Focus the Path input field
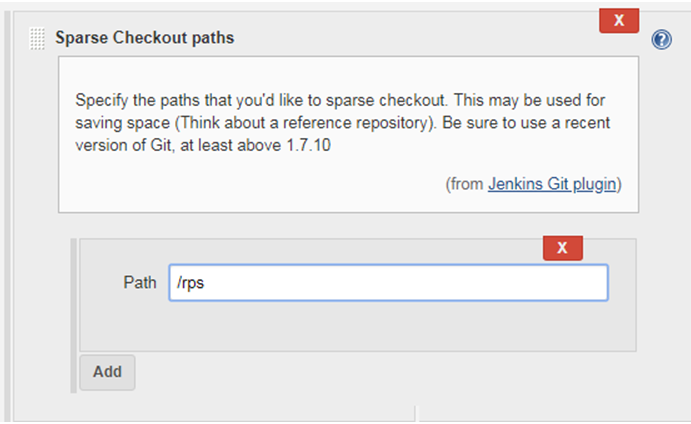The image size is (691, 424). coord(388,283)
